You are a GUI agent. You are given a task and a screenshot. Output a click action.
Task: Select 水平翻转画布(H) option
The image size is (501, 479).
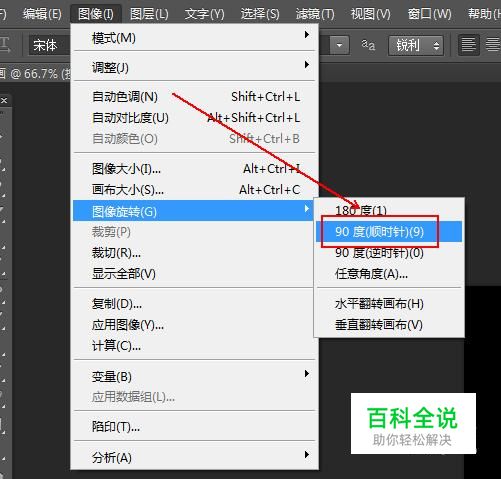[x=389, y=304]
